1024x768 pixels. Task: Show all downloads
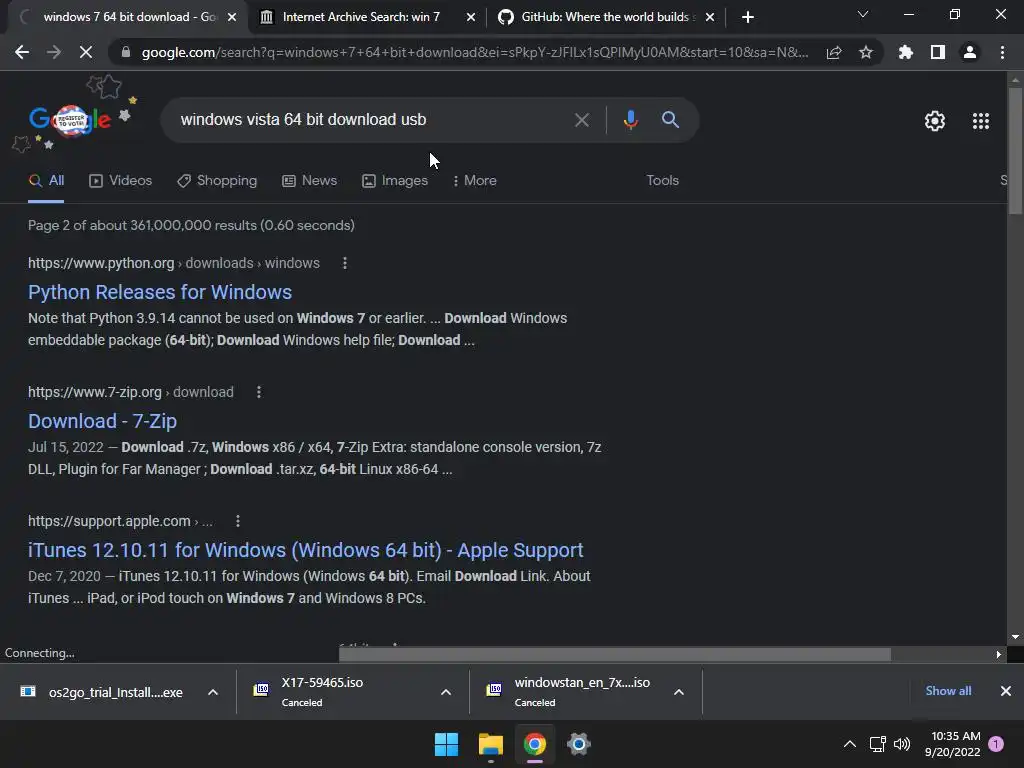pos(948,691)
